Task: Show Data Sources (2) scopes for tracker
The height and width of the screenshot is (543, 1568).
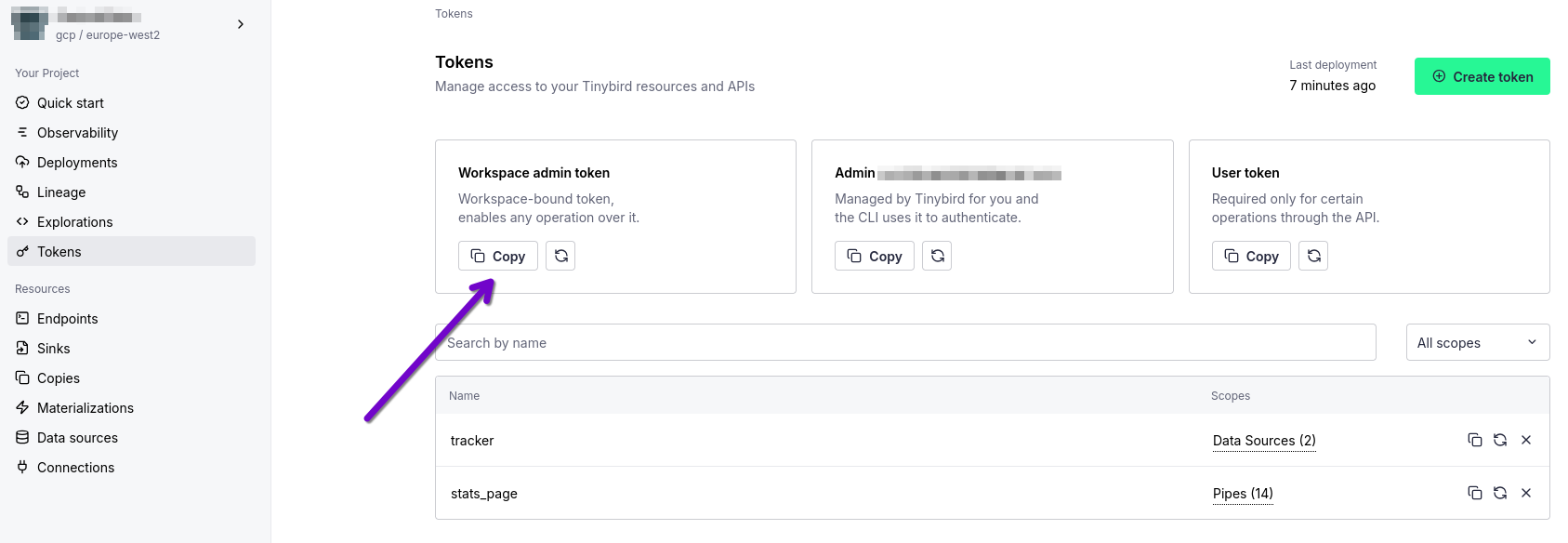Action: click(x=1264, y=441)
